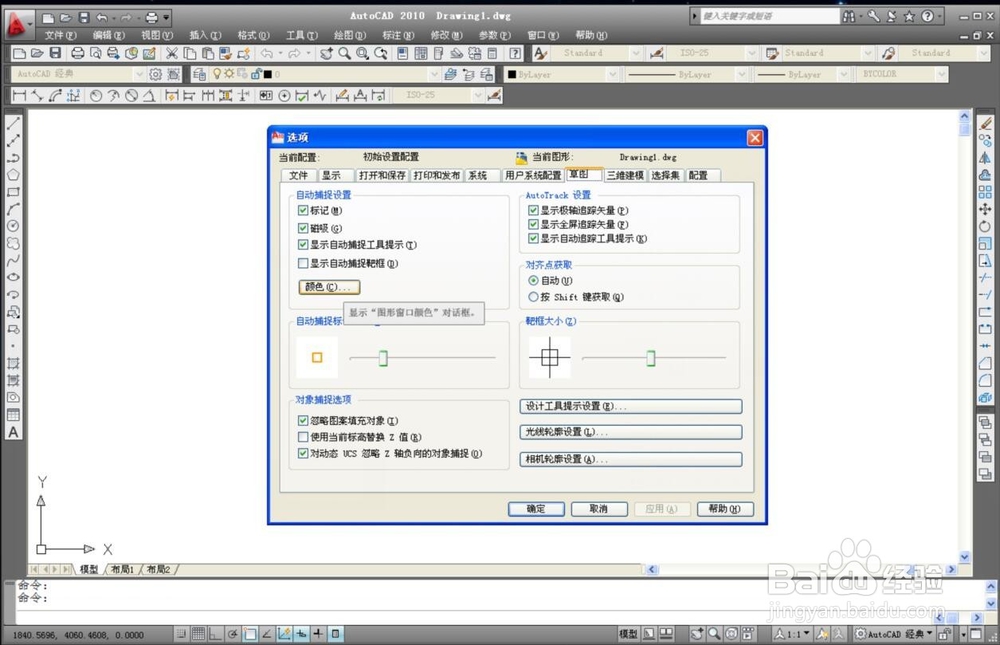Toggle the 磁吸(G) checkbox
The height and width of the screenshot is (645, 1000).
304,228
